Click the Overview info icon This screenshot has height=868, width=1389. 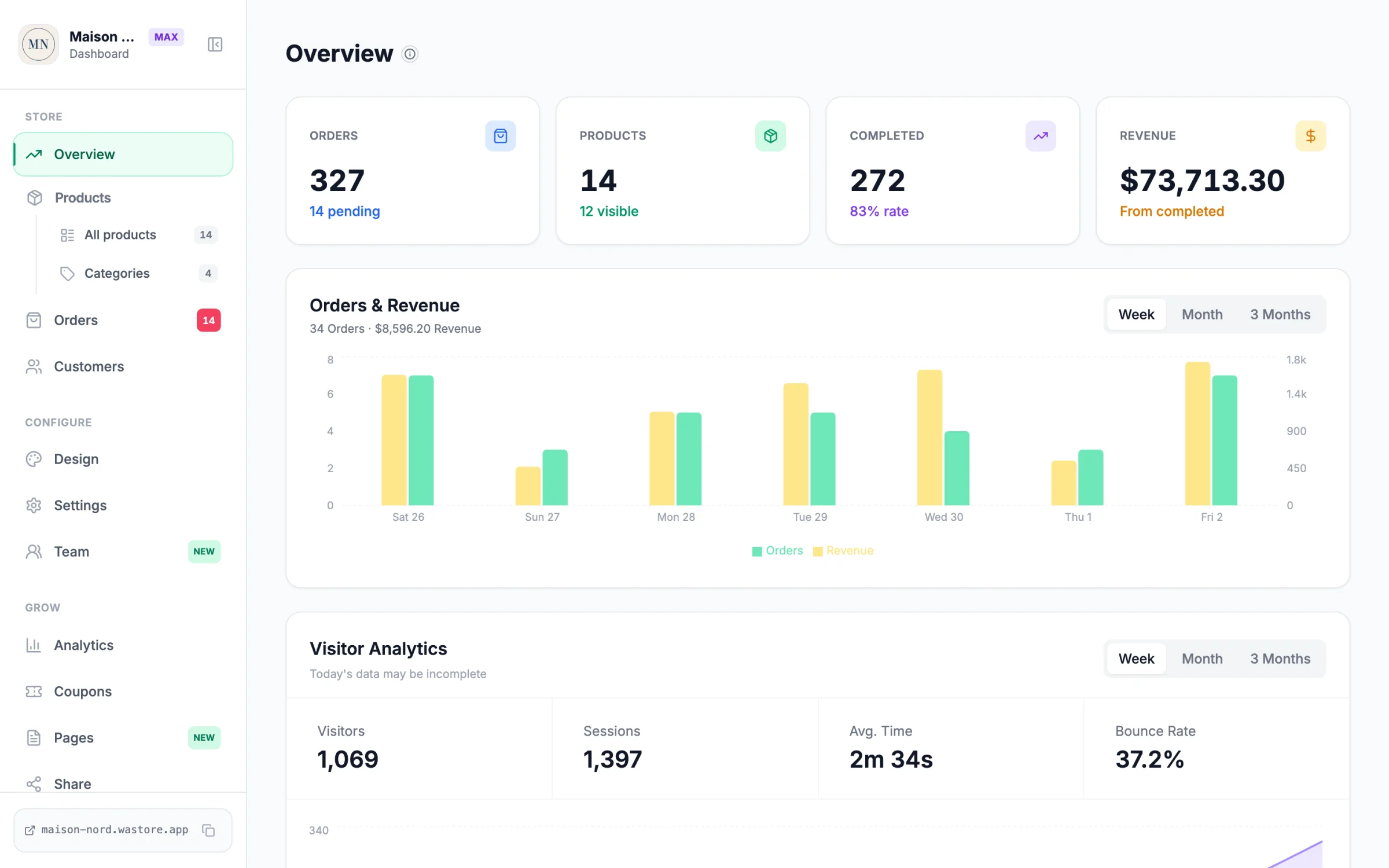click(410, 54)
